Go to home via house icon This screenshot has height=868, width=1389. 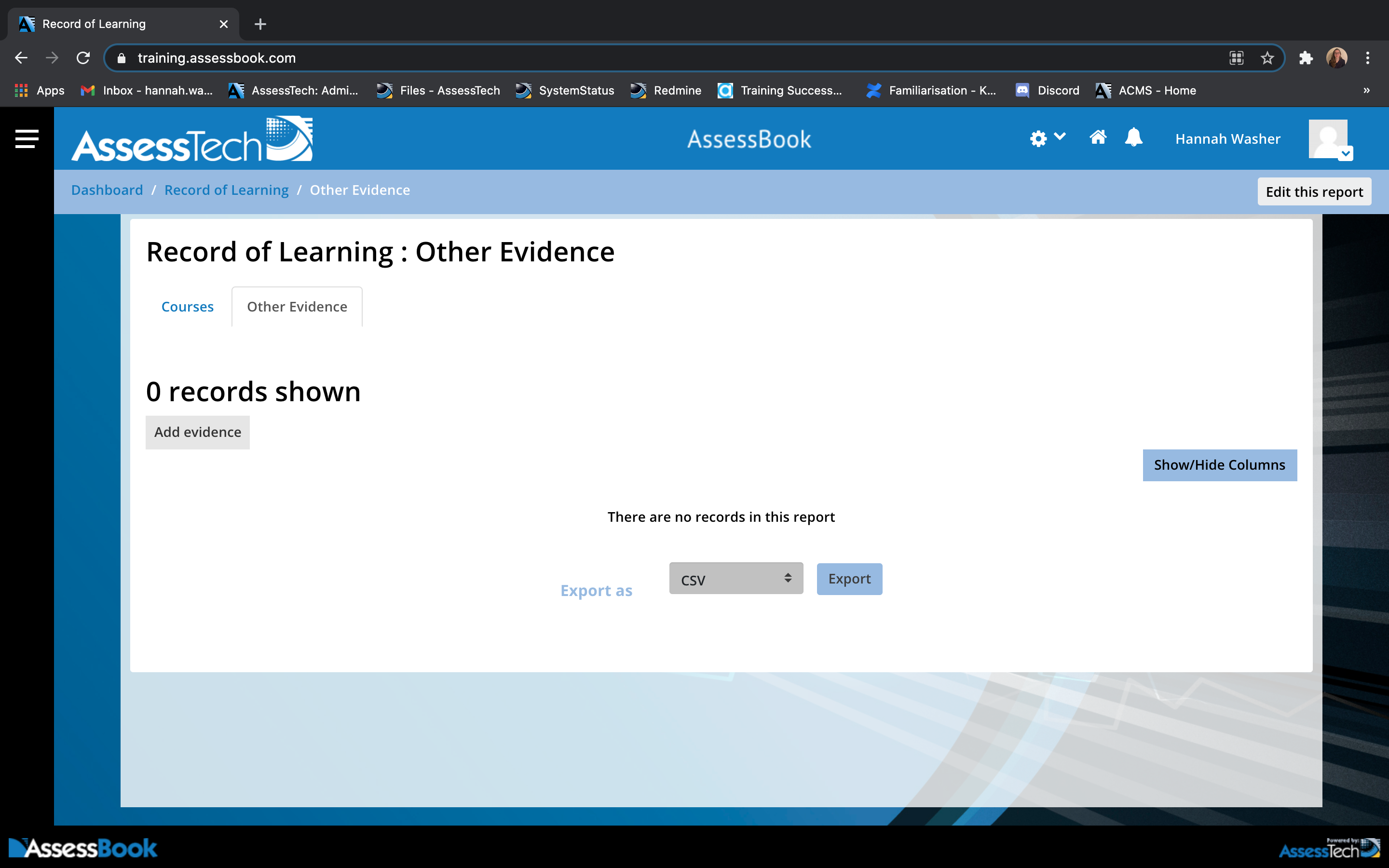pos(1097,138)
